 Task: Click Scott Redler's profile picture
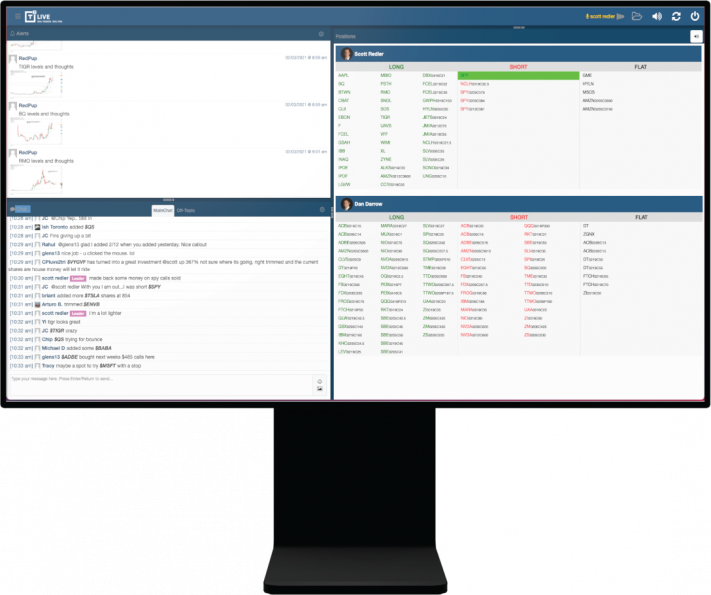pyautogui.click(x=346, y=54)
